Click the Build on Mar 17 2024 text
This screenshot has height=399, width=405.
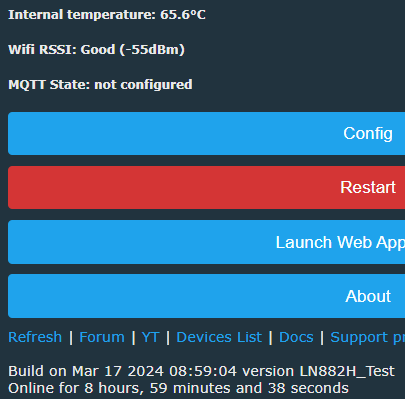click(86, 371)
